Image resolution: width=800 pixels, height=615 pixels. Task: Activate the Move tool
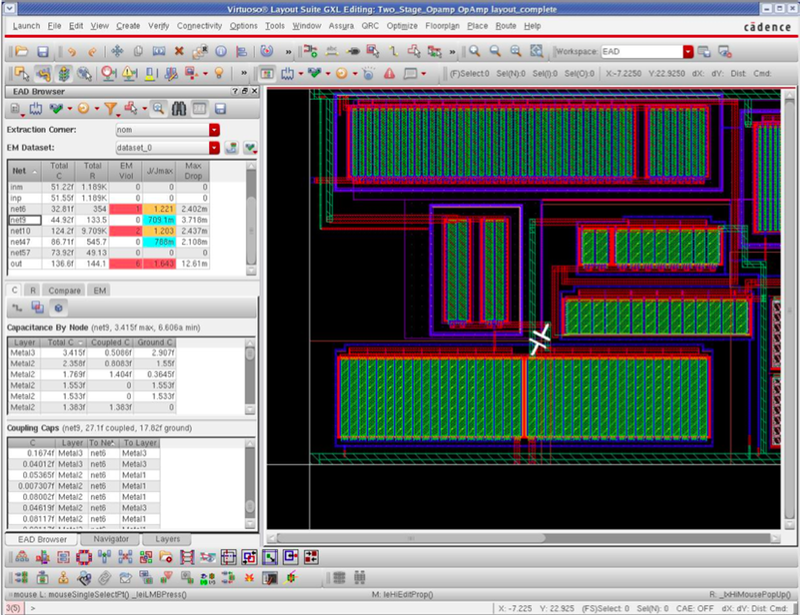tap(117, 51)
